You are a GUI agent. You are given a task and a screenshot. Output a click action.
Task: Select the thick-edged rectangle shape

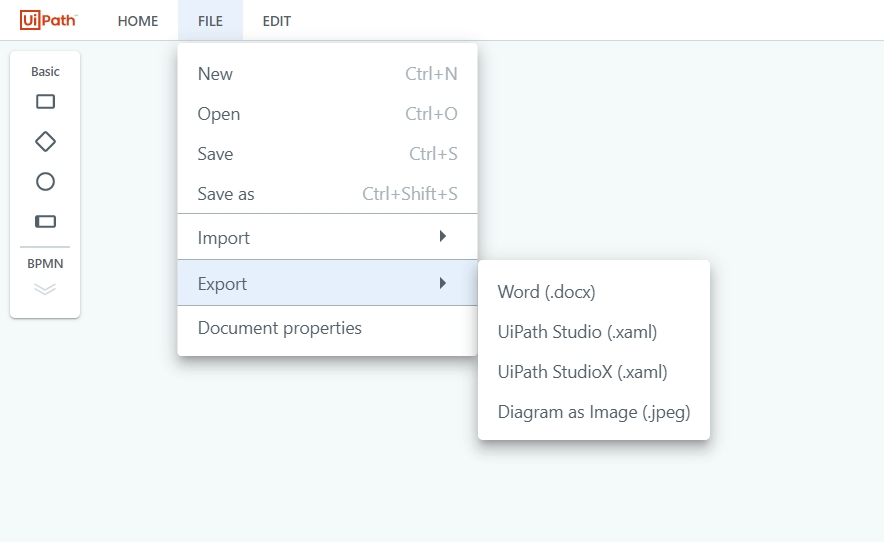coord(45,222)
